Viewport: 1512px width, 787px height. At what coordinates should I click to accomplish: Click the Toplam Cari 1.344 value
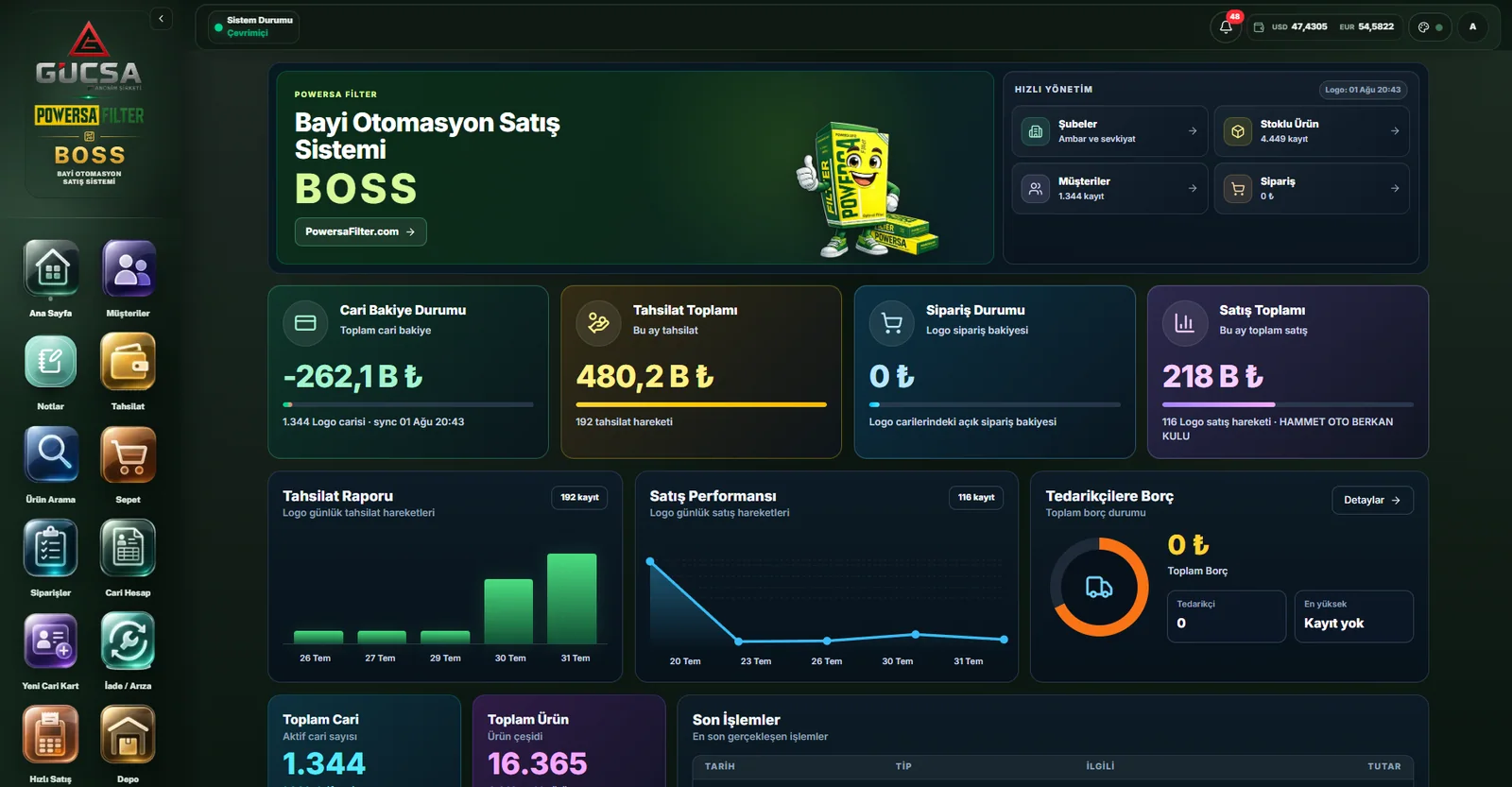click(324, 763)
